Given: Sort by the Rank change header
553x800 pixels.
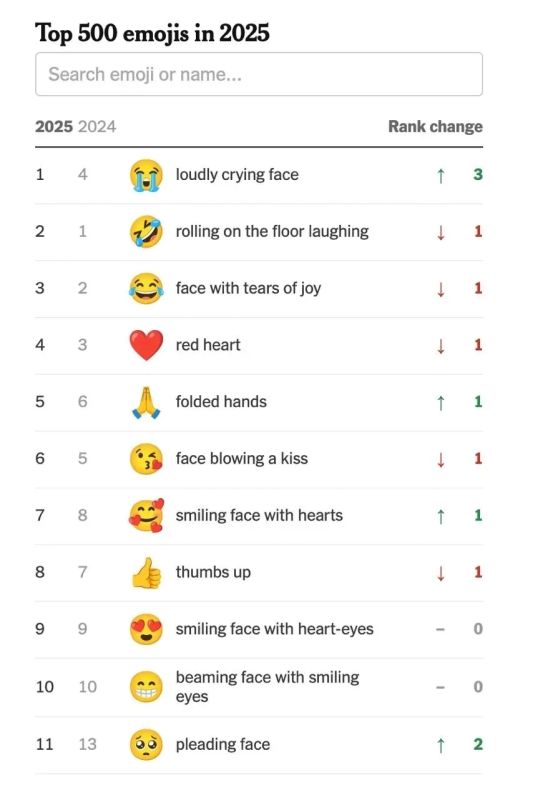Looking at the screenshot, I should 435,127.
